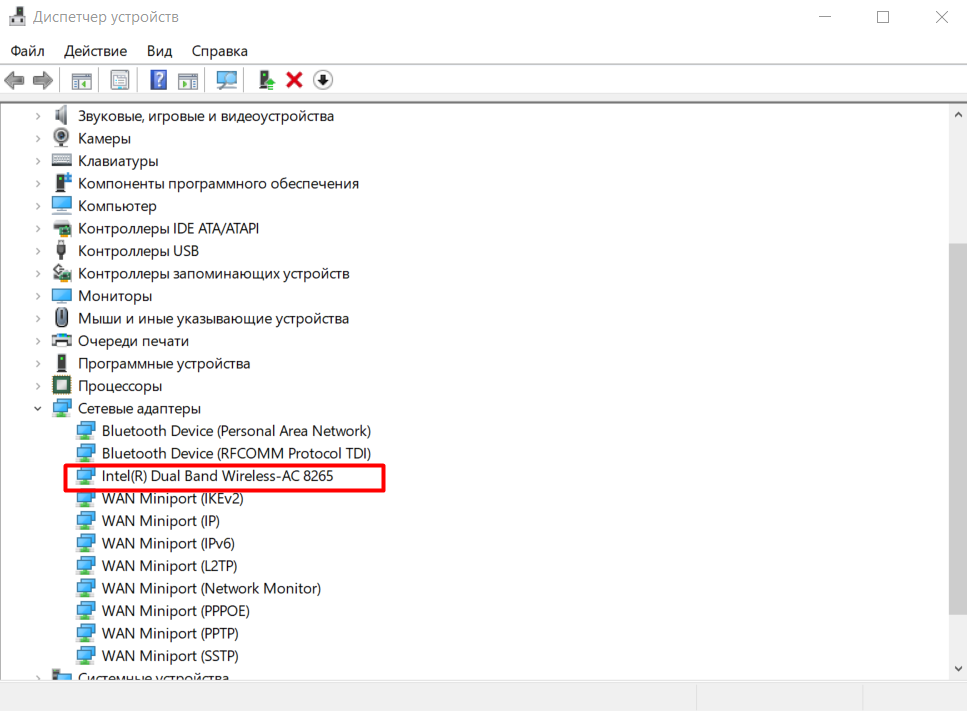Open Properties toolbar icon
The height and width of the screenshot is (711, 967).
click(120, 80)
